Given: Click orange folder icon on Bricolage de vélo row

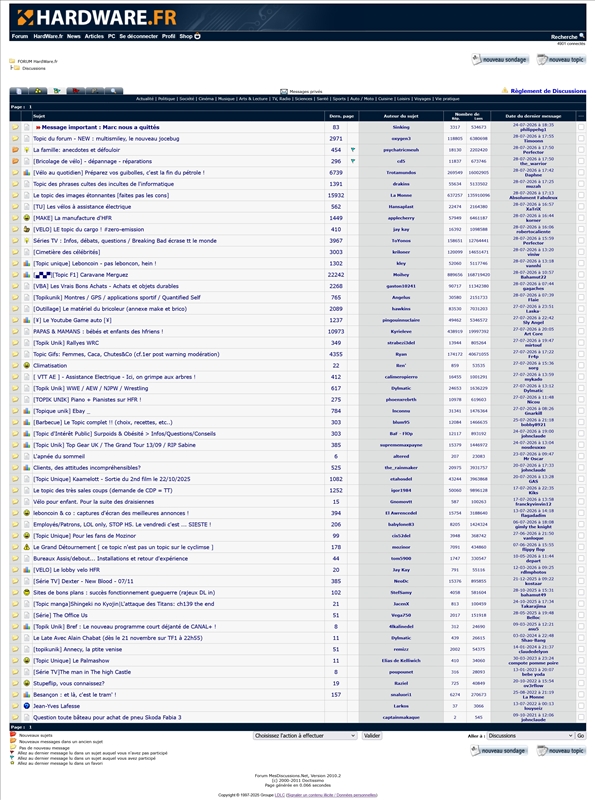Looking at the screenshot, I should pyautogui.click(x=15, y=161).
